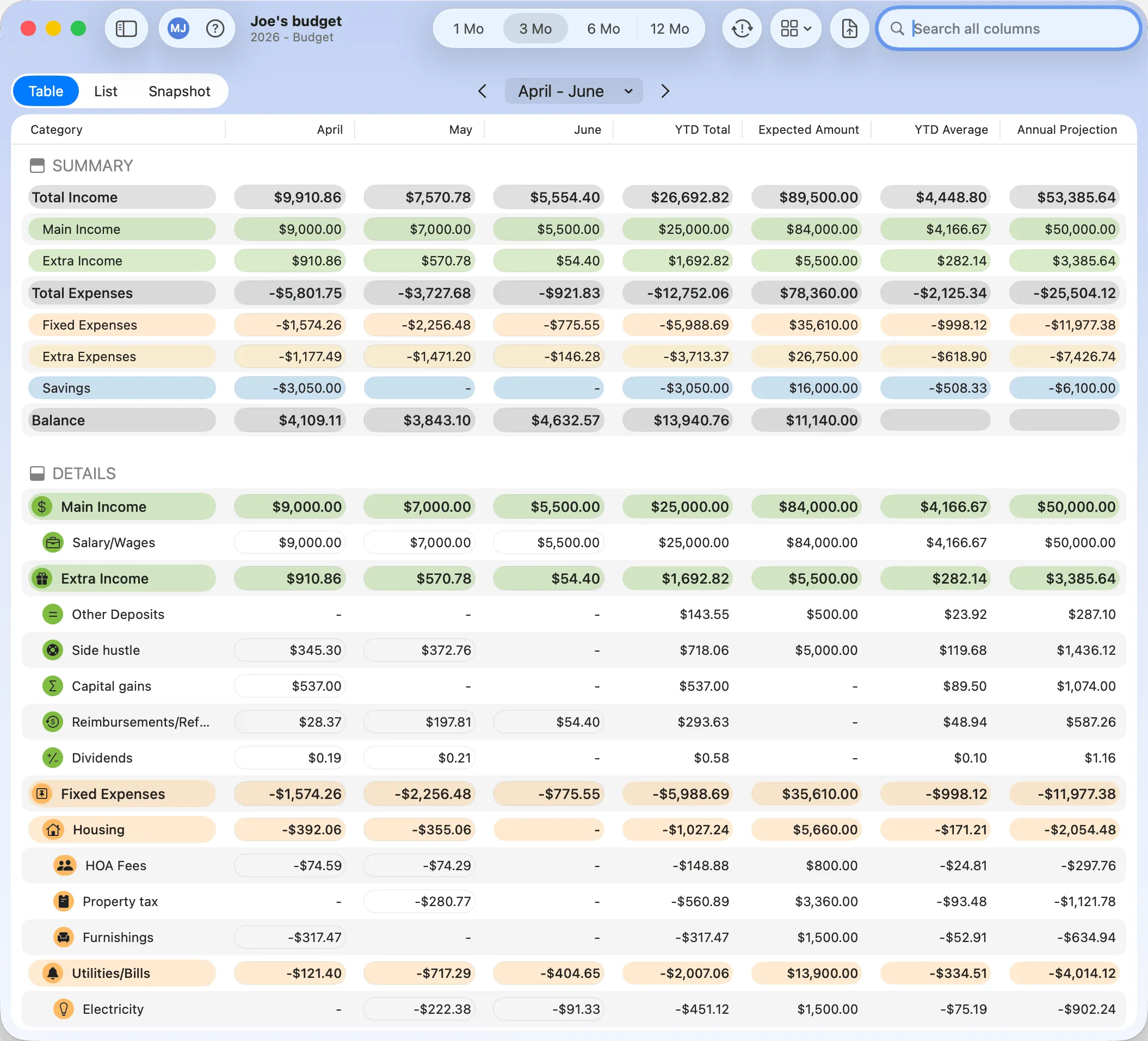This screenshot has height=1041, width=1148.
Task: Collapse the Main Income details group
Action: (122, 506)
